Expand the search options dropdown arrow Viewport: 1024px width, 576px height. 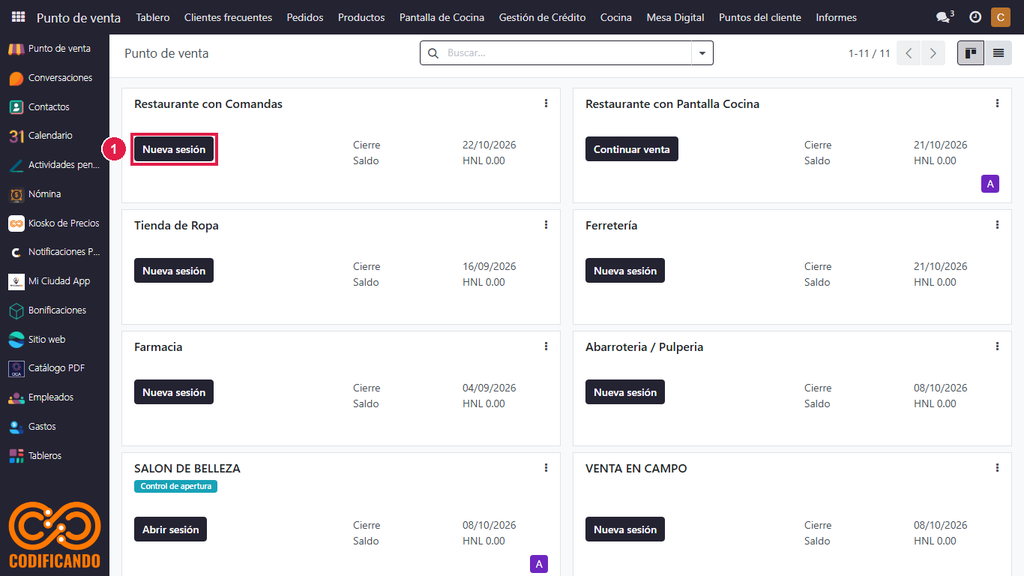[x=702, y=53]
